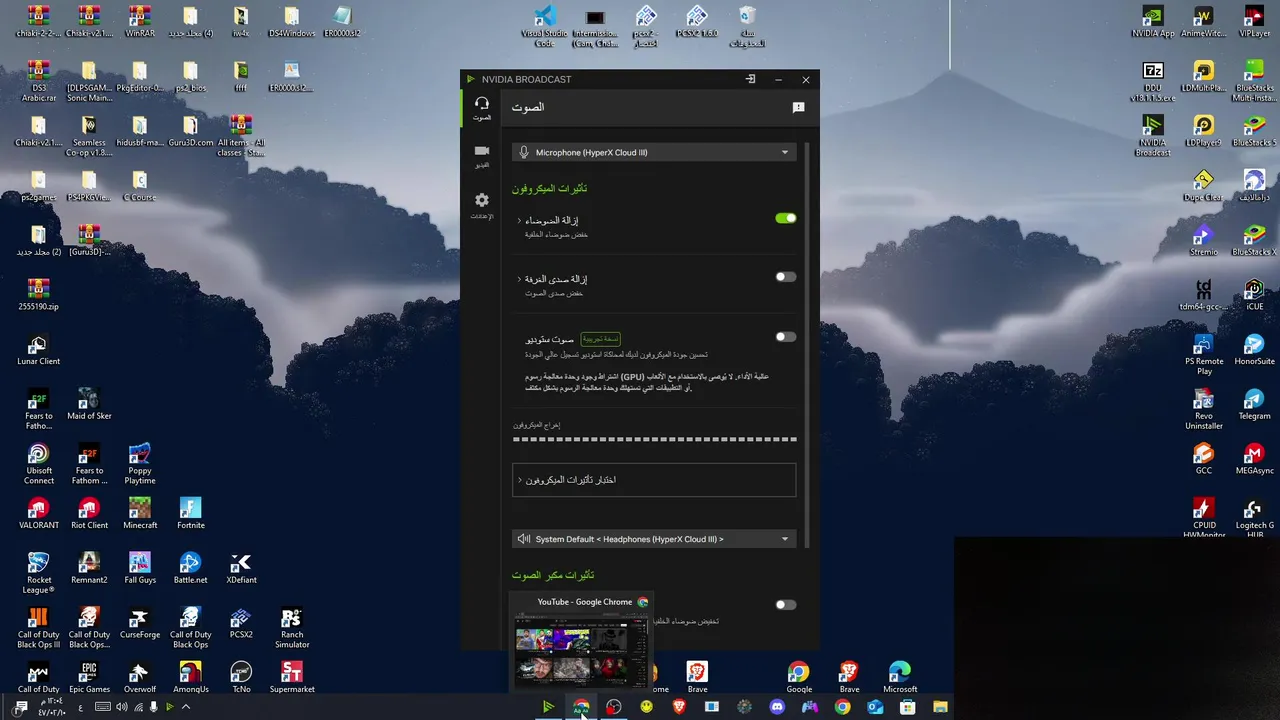This screenshot has height=720, width=1280.
Task: Select the Overwolf desktop icon
Action: [x=140, y=677]
